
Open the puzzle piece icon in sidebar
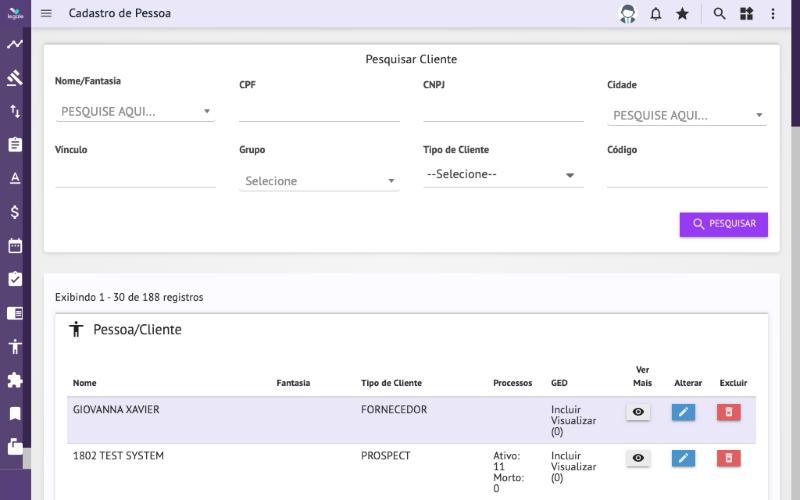[15, 380]
